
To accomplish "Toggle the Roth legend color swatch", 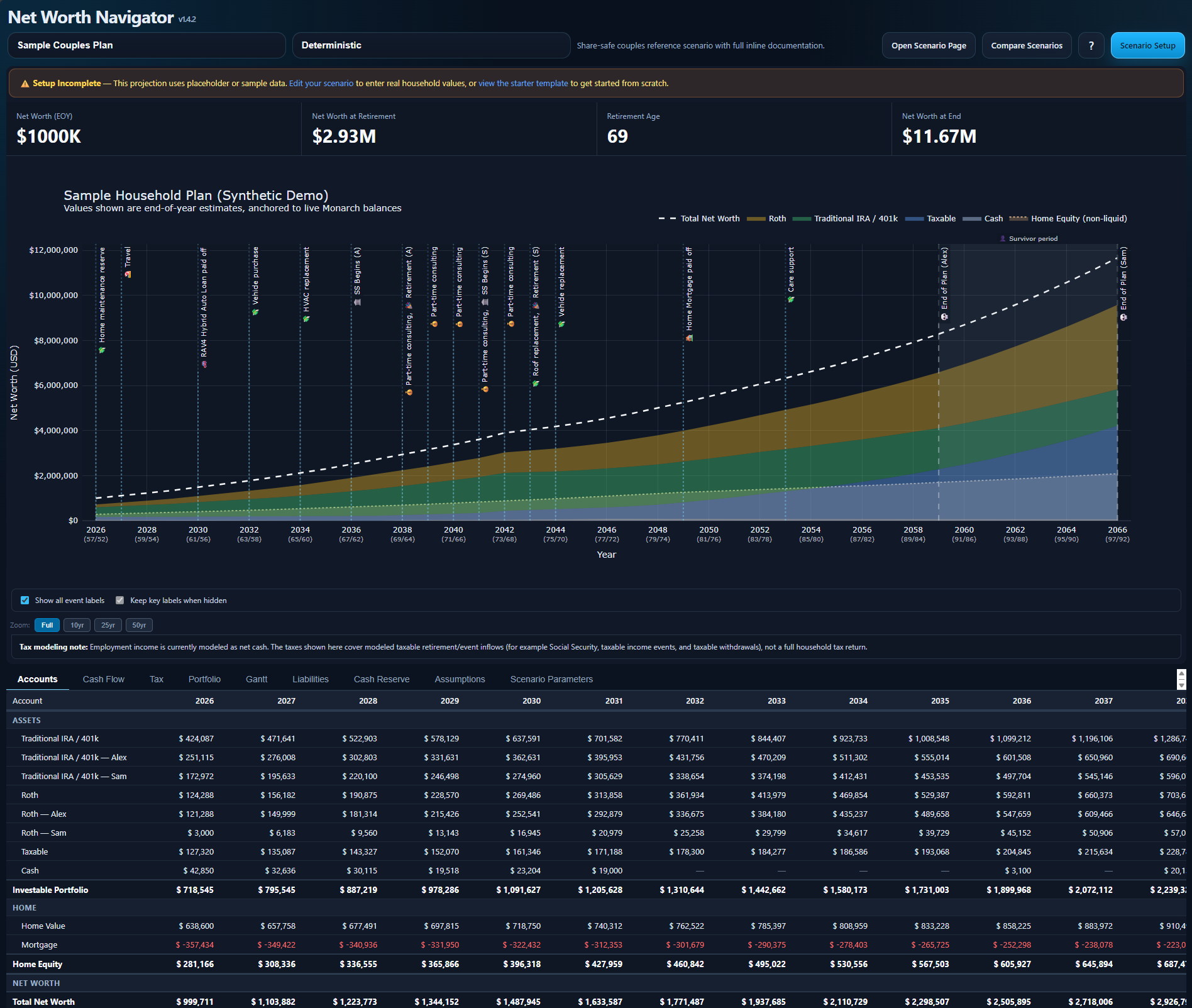I will [x=756, y=219].
